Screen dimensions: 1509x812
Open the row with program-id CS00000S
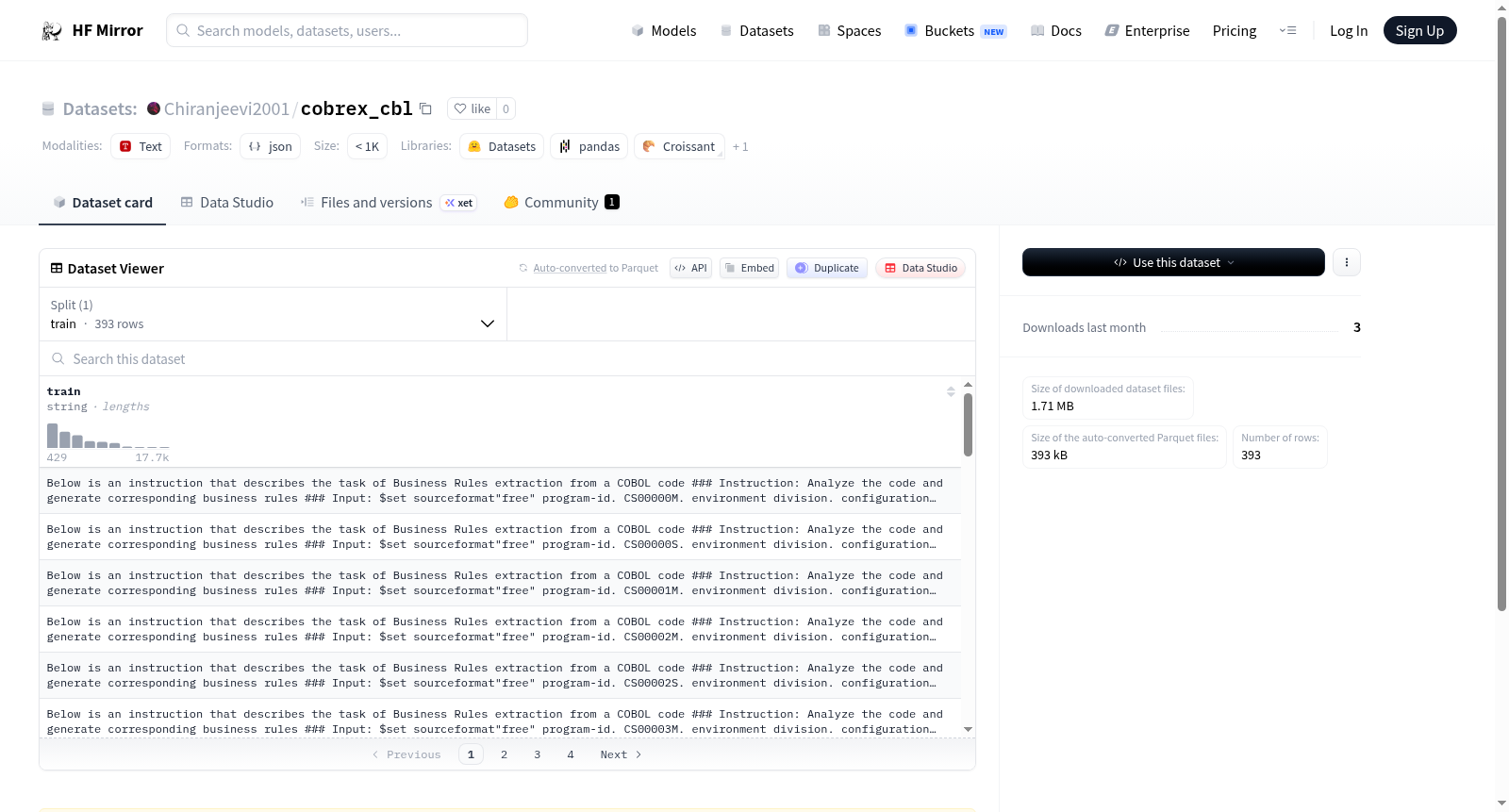pos(500,537)
